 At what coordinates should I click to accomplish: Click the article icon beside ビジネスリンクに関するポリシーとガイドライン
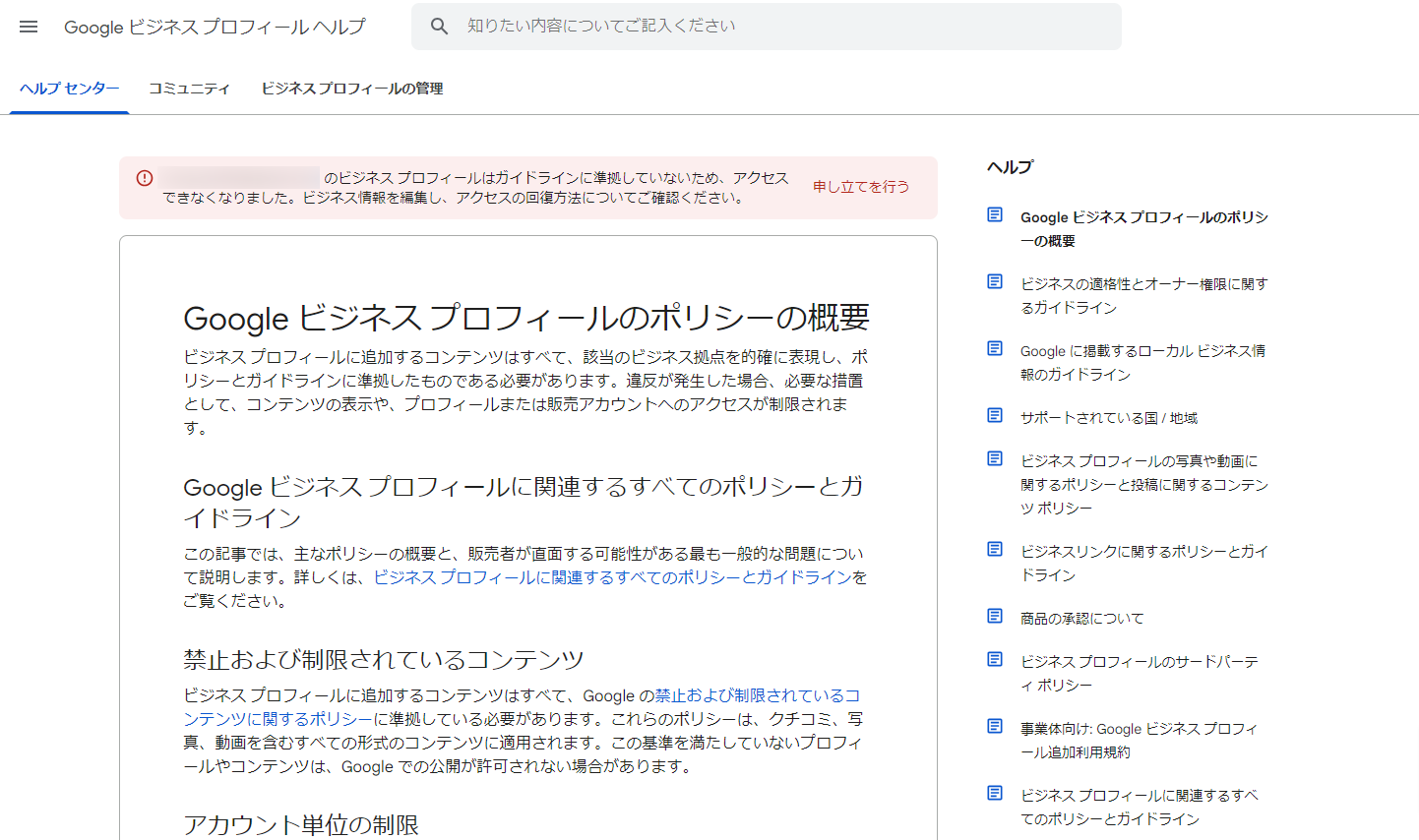coord(994,549)
